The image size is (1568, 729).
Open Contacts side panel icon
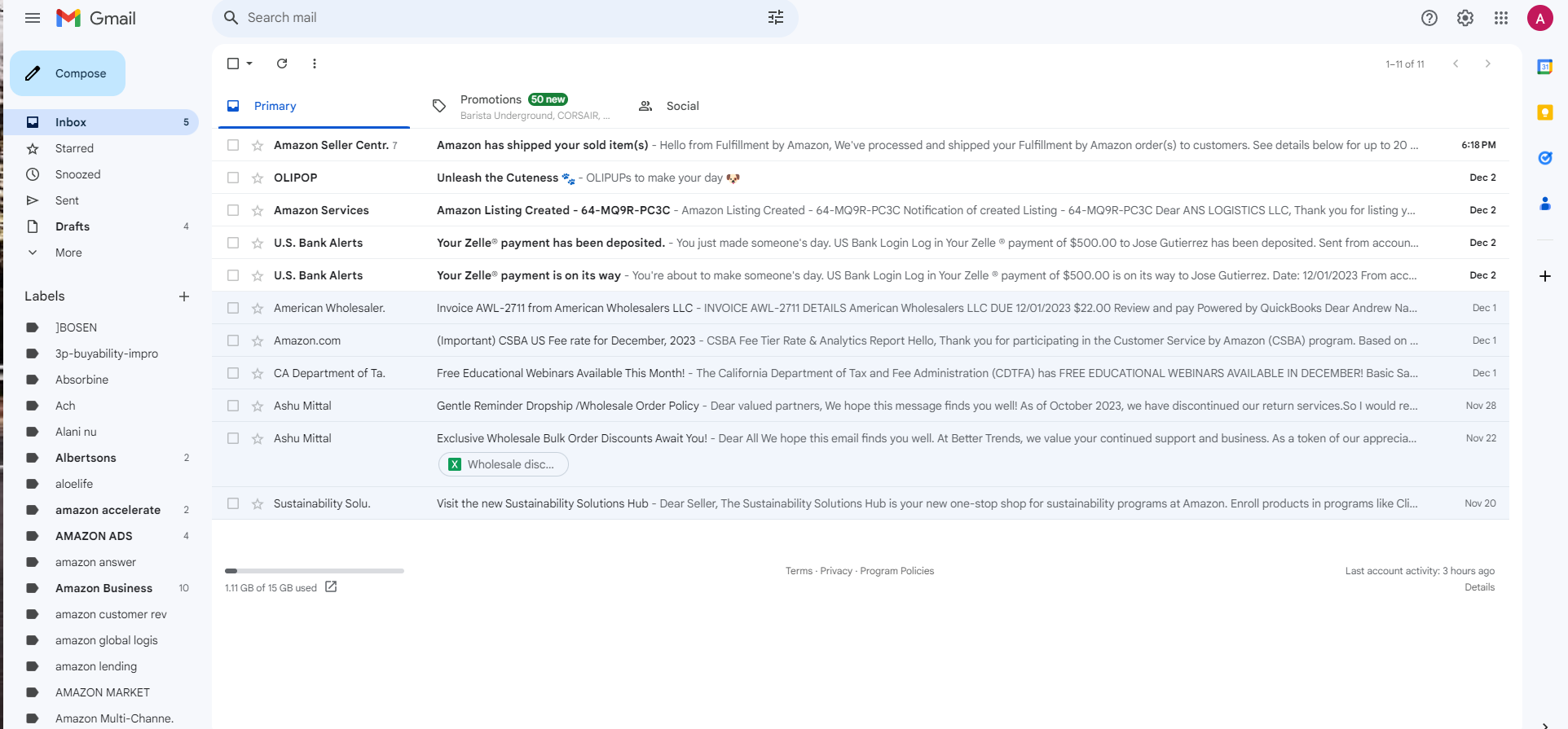pos(1544,204)
